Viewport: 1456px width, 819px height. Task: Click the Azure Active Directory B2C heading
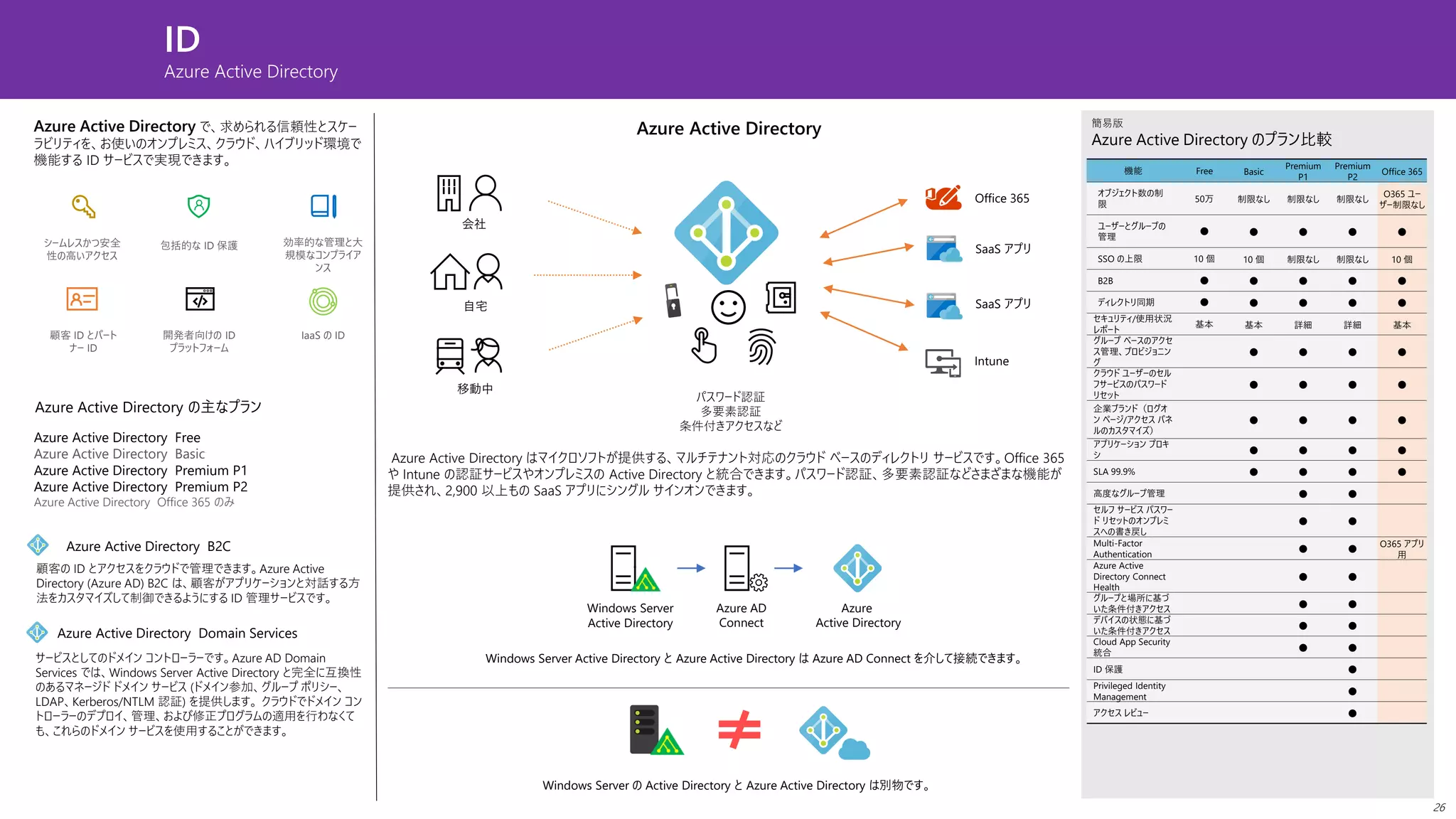pos(149,546)
